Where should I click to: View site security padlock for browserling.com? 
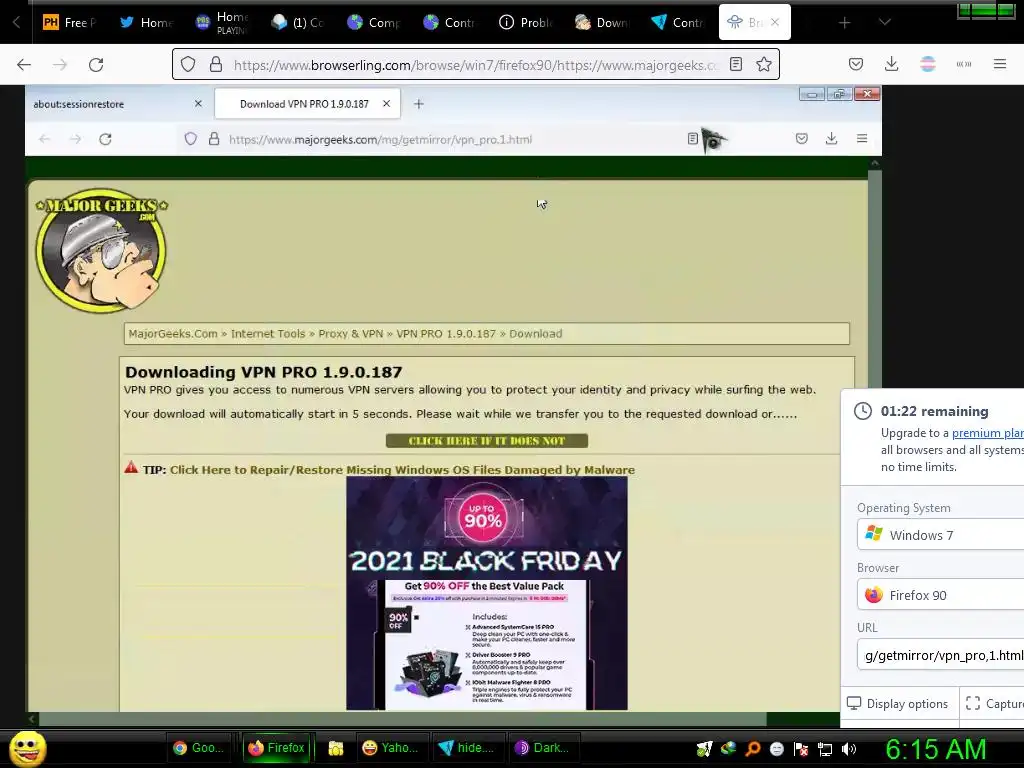216,64
